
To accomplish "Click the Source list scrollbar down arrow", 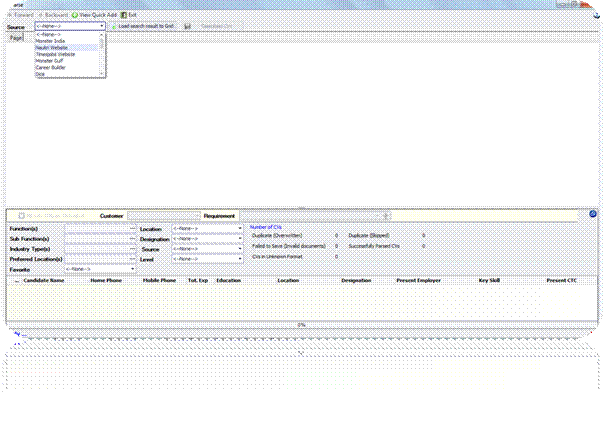I will coord(102,74).
